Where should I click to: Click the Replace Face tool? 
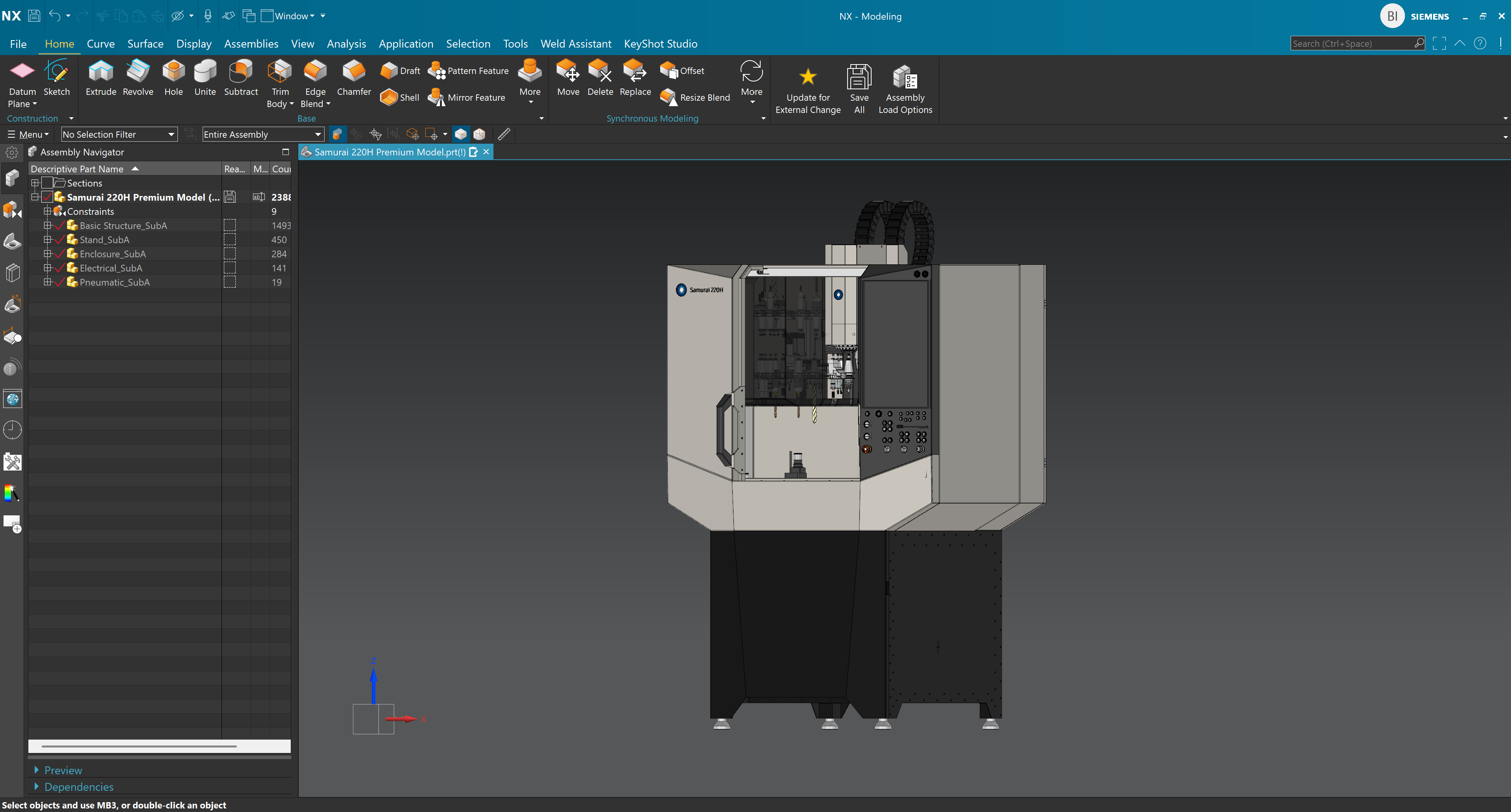635,77
